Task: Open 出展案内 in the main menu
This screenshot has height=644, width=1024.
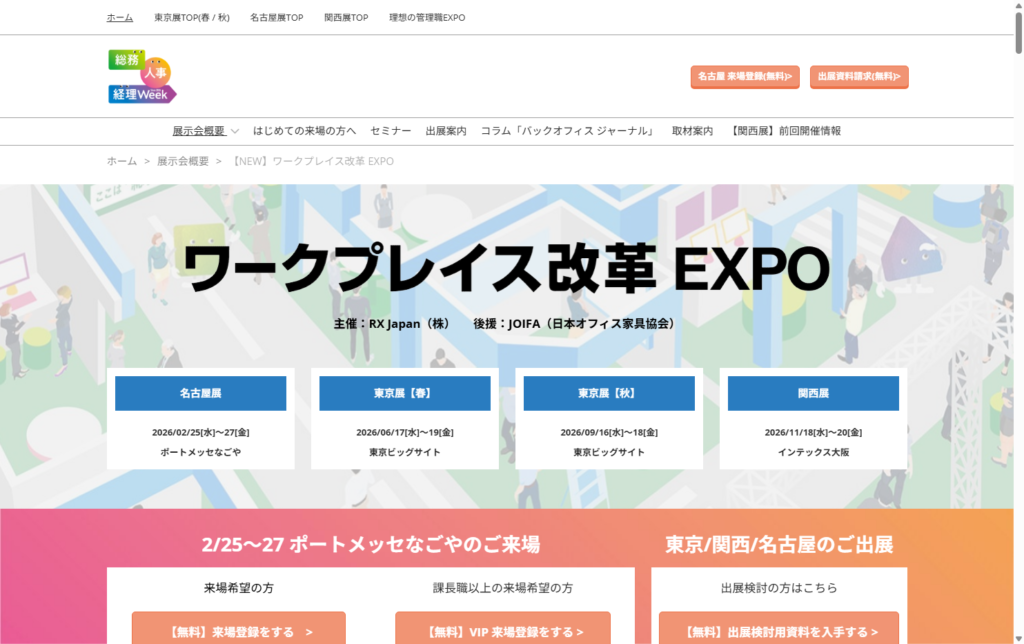Action: pyautogui.click(x=445, y=131)
